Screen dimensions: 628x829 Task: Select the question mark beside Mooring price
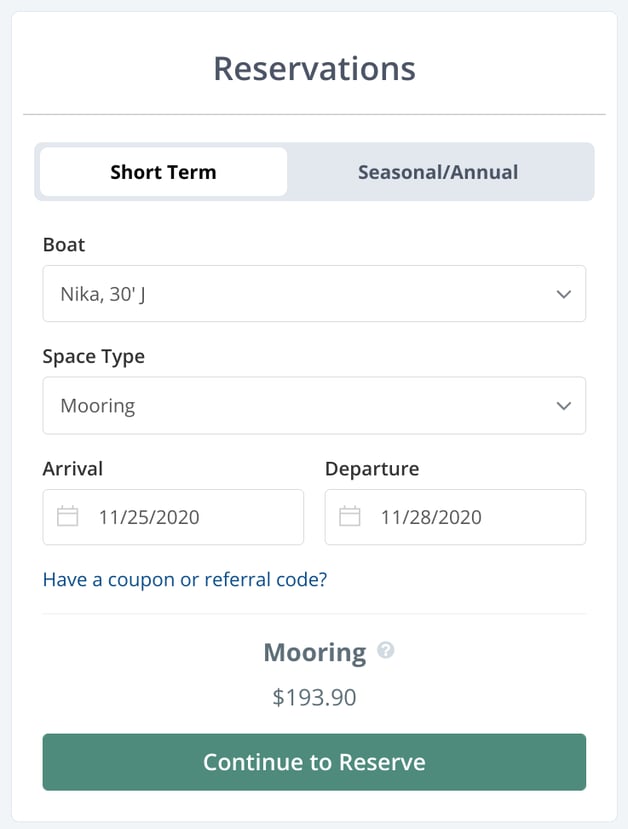coord(385,651)
